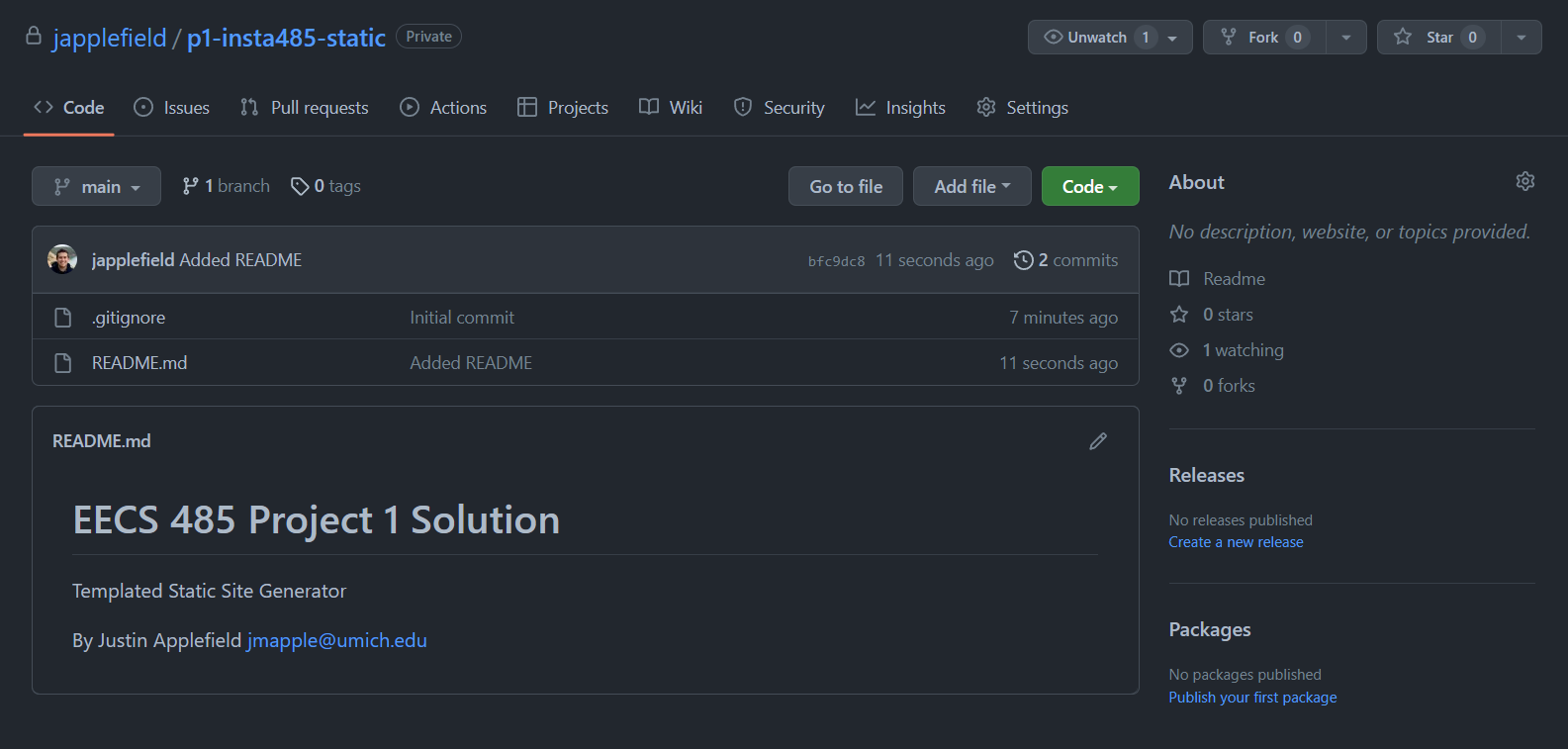Image resolution: width=1568 pixels, height=749 pixels.
Task: Expand the green Code dropdown
Action: click(1089, 186)
